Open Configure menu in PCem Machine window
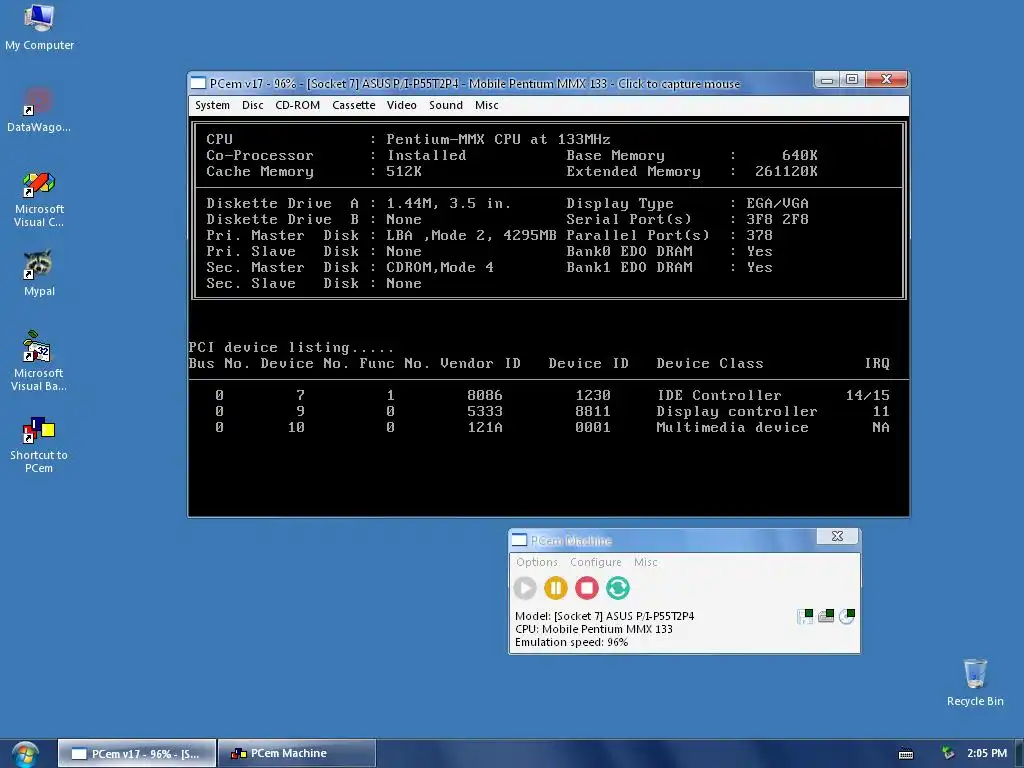Image resolution: width=1024 pixels, height=768 pixels. 596,562
